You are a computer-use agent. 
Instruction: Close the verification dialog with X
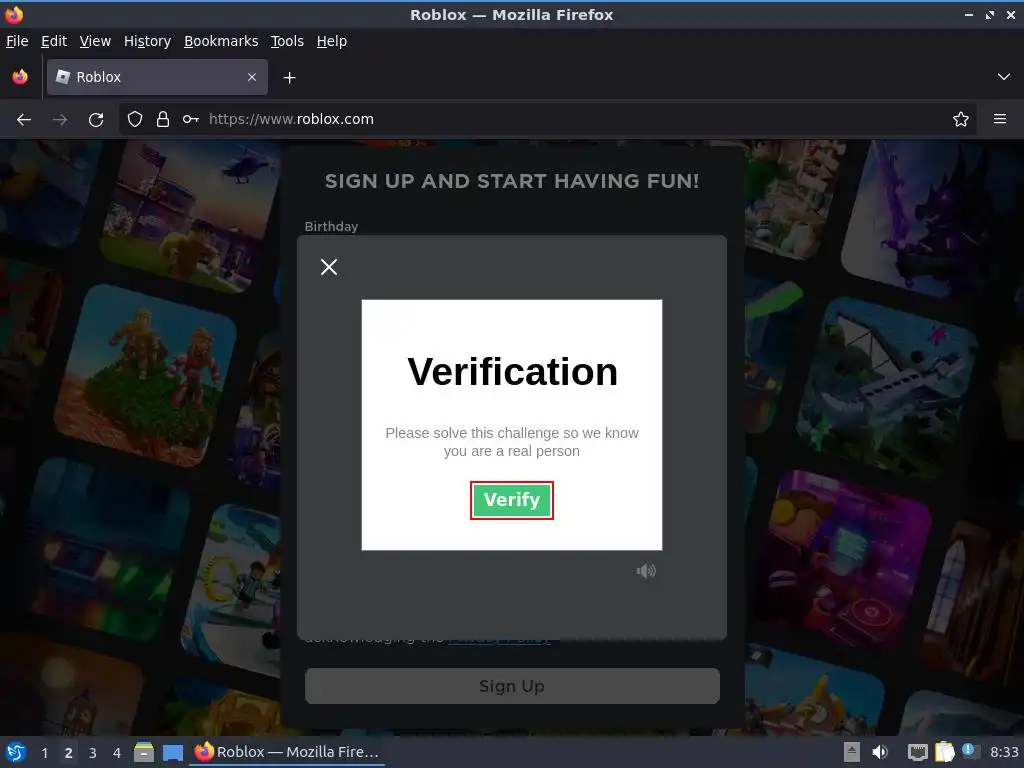[x=329, y=266]
